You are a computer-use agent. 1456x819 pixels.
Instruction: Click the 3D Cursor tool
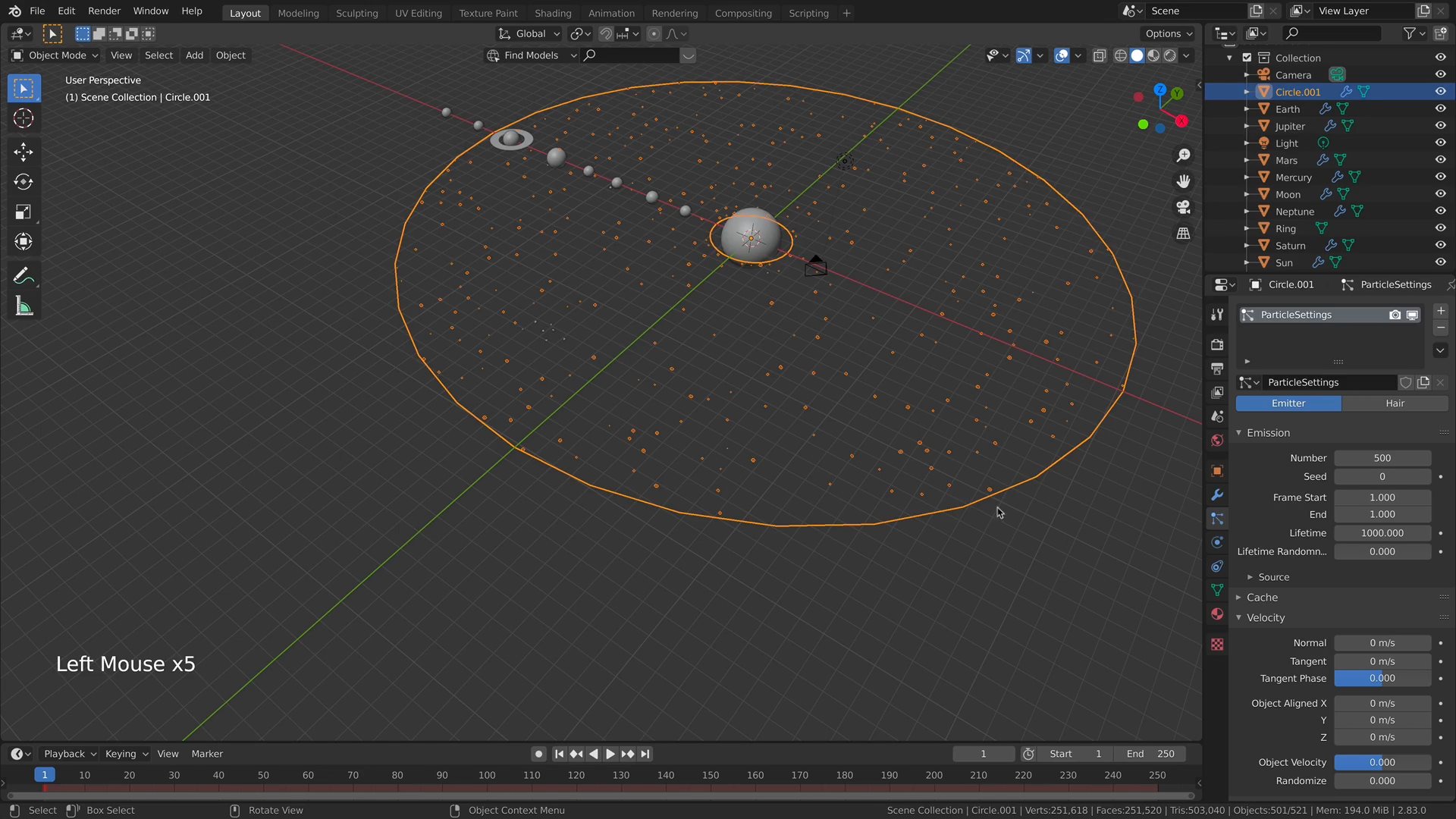click(x=23, y=118)
